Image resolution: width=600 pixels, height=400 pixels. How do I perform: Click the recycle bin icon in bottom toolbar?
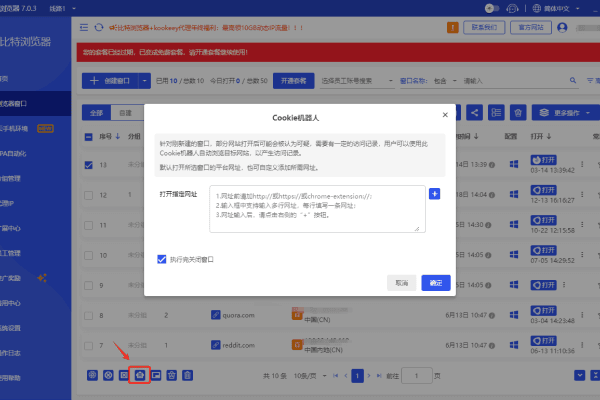tap(171, 375)
